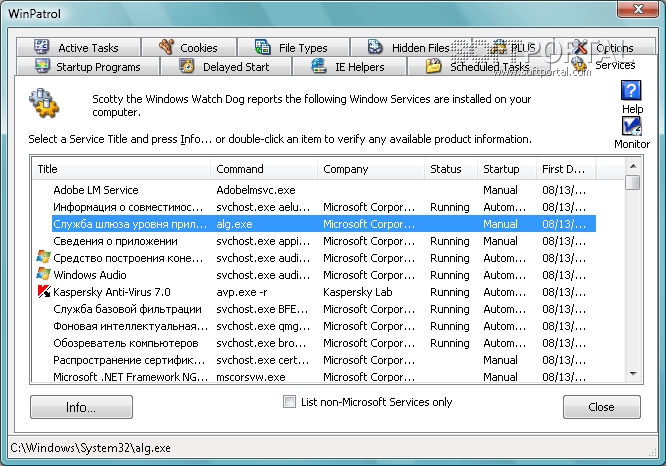Click the Kaspersky Lab company cell

(x=358, y=292)
